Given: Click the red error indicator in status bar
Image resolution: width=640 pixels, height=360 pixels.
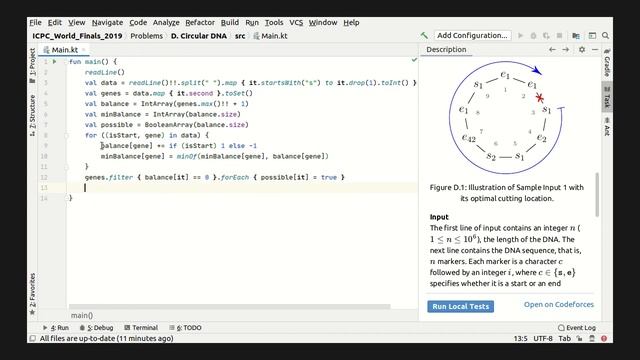Looking at the screenshot, I should 604,338.
